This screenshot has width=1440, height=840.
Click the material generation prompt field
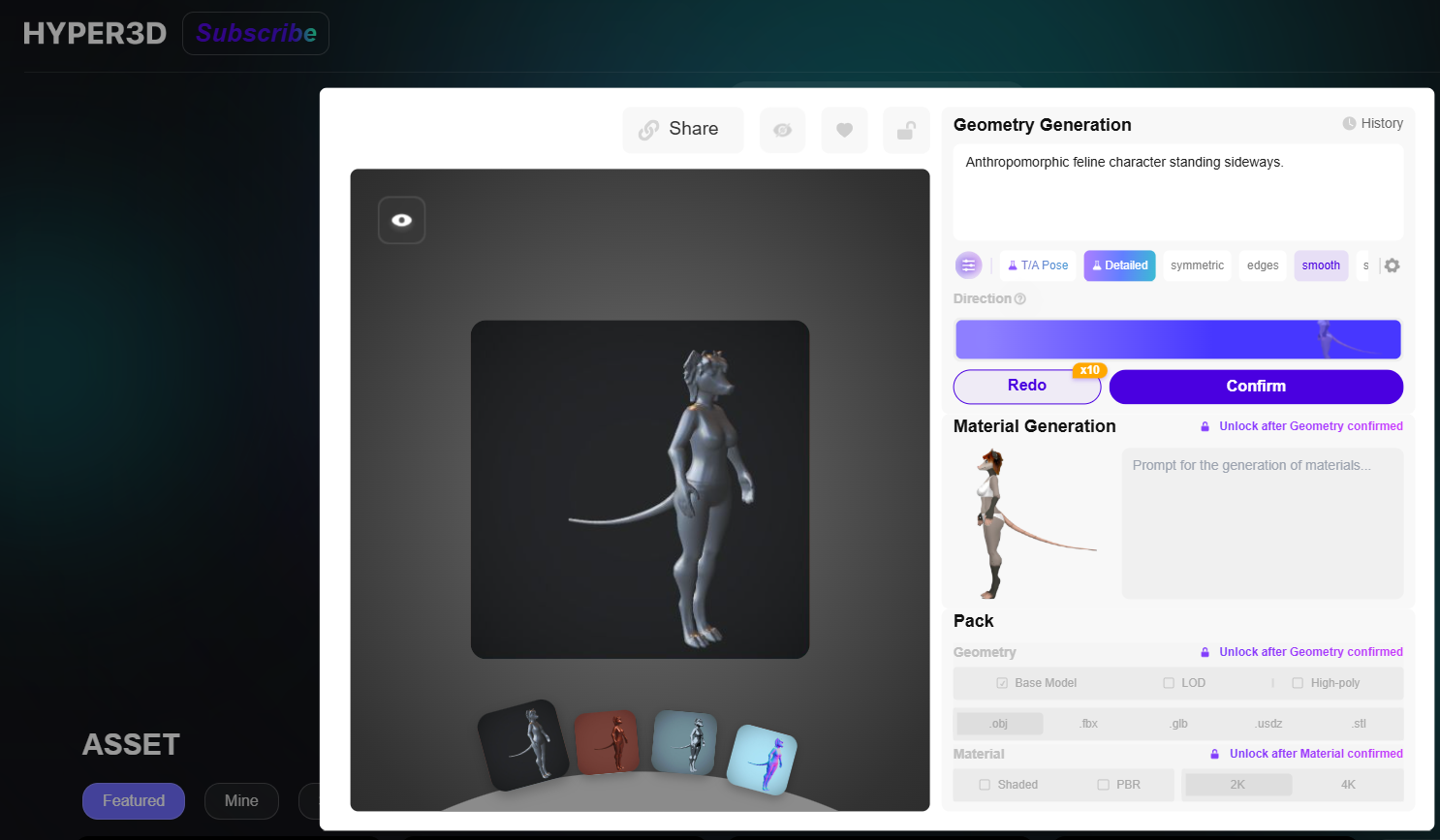click(1262, 523)
